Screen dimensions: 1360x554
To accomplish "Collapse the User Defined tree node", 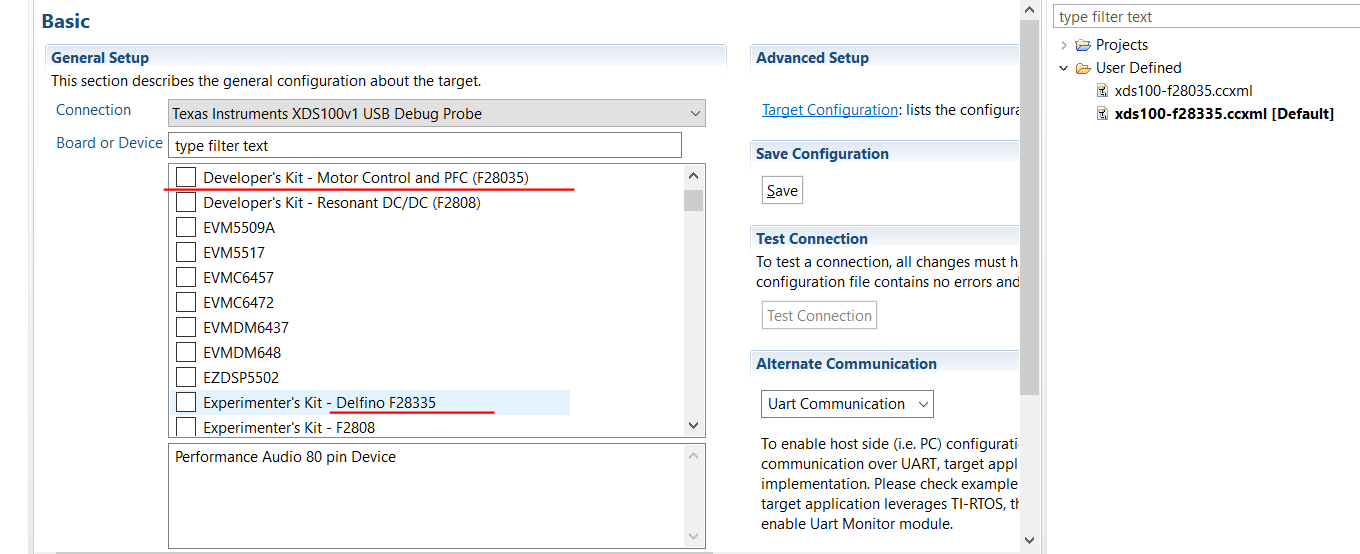I will coord(1064,68).
